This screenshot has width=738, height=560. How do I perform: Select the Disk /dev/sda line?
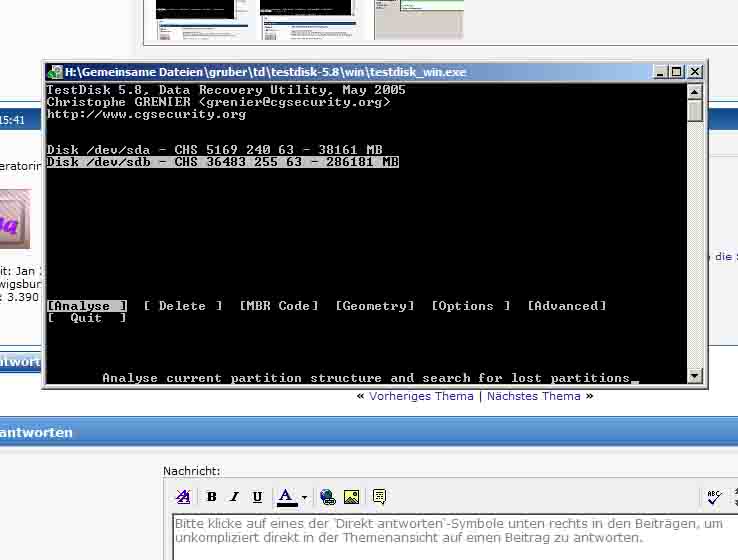[215, 150]
